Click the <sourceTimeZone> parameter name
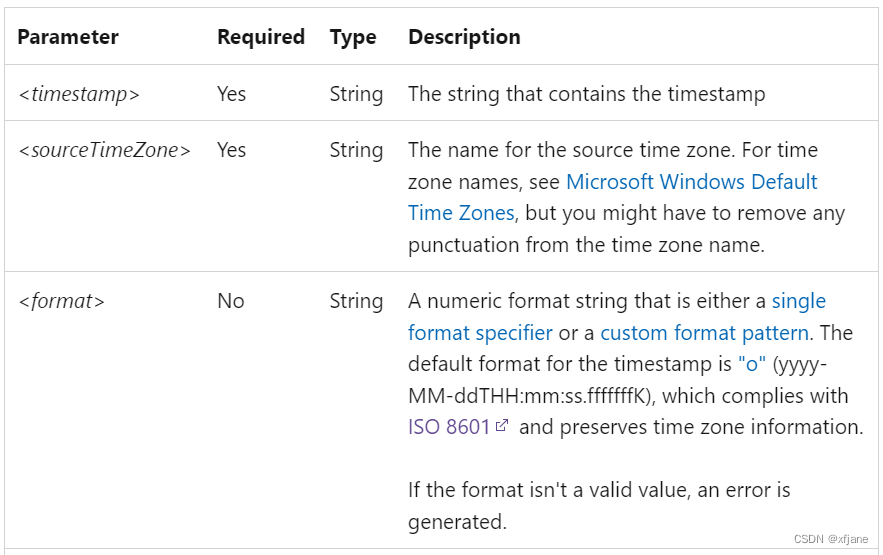 point(104,150)
